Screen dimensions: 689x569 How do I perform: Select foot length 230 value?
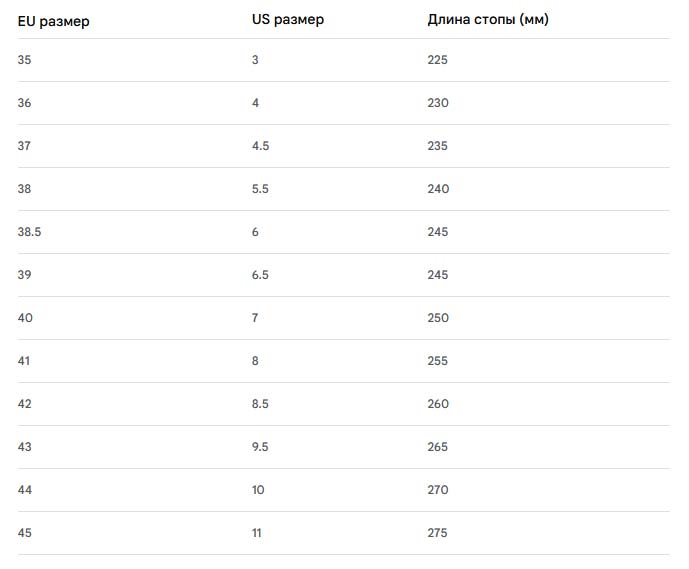(437, 103)
